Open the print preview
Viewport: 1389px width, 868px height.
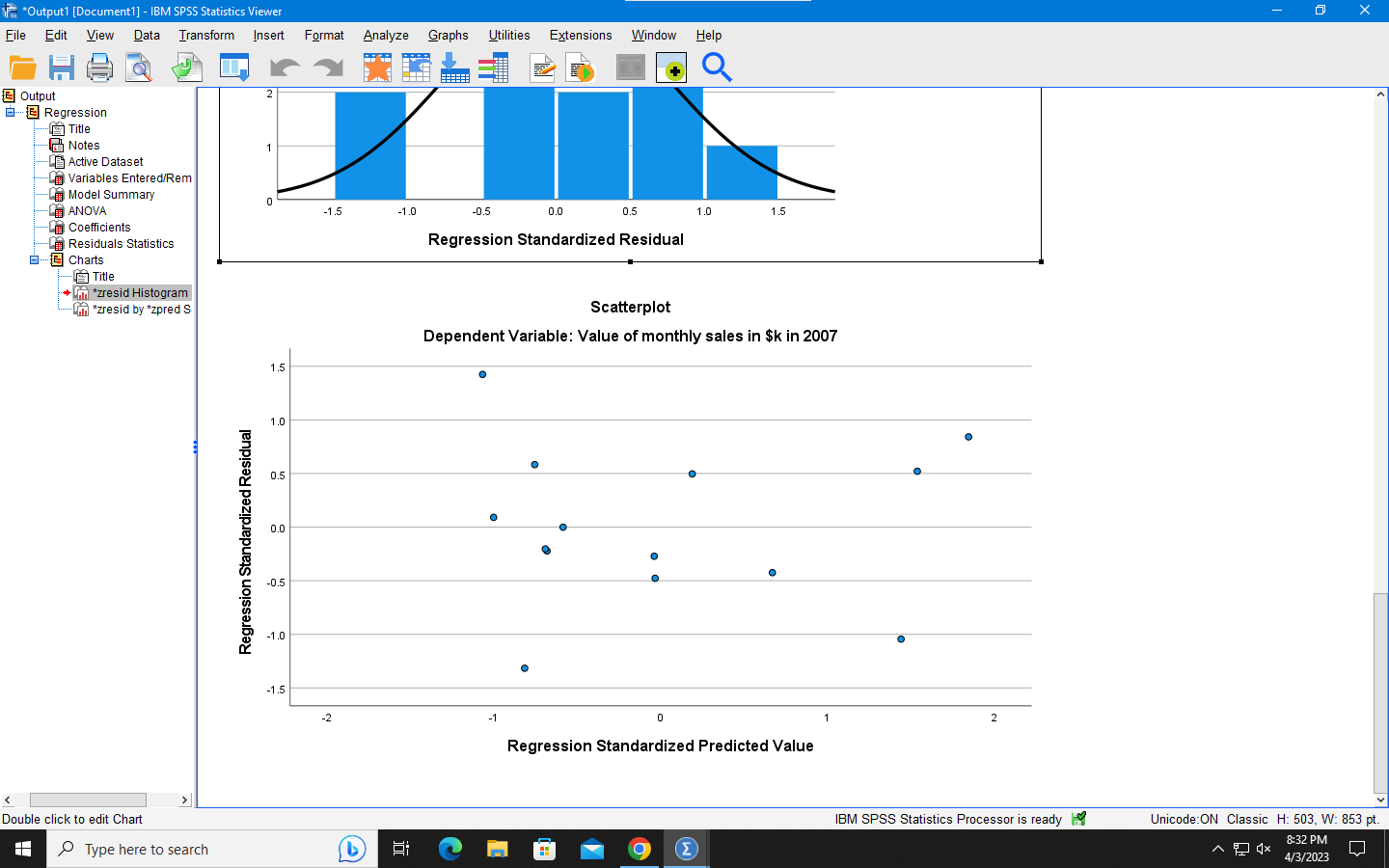138,68
